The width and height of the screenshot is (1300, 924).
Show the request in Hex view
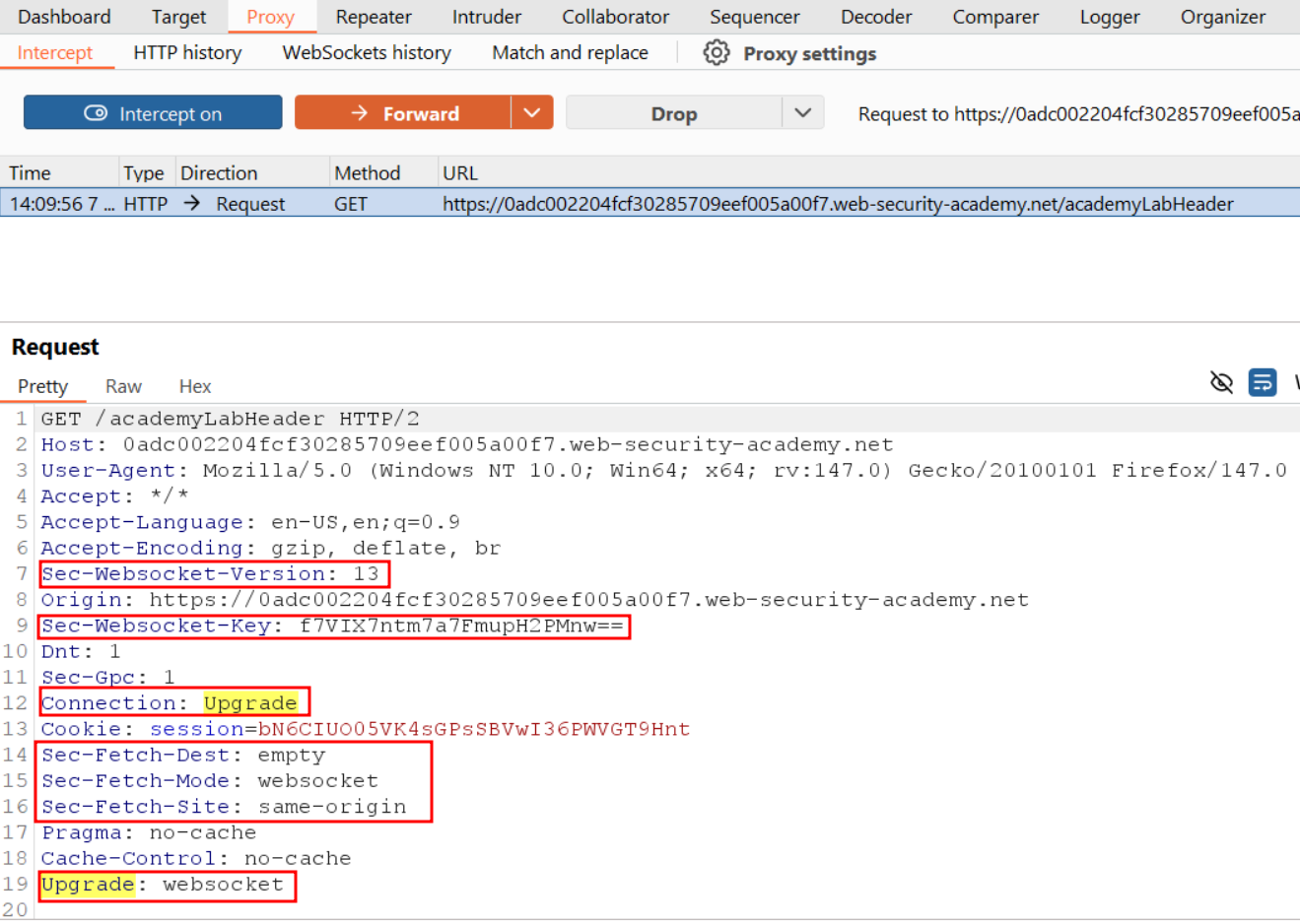pos(194,386)
